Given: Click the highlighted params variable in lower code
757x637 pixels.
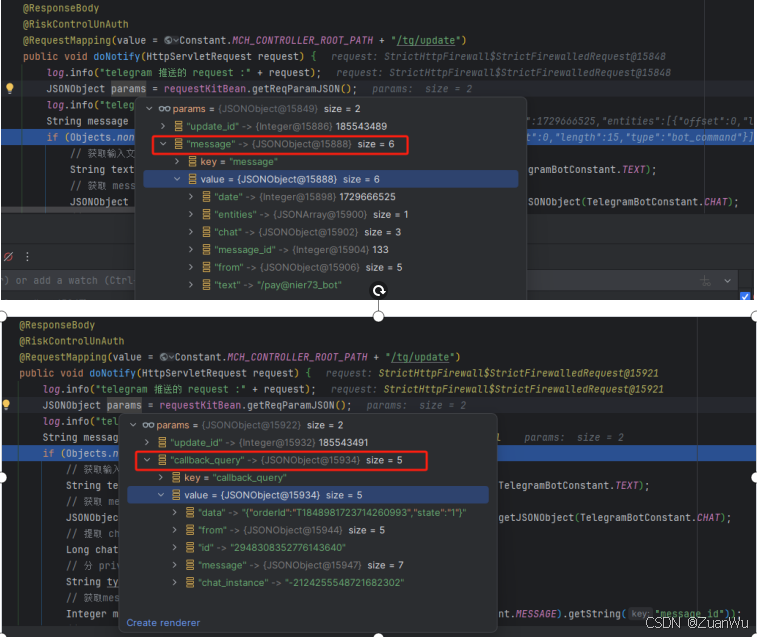Looking at the screenshot, I should tap(125, 405).
